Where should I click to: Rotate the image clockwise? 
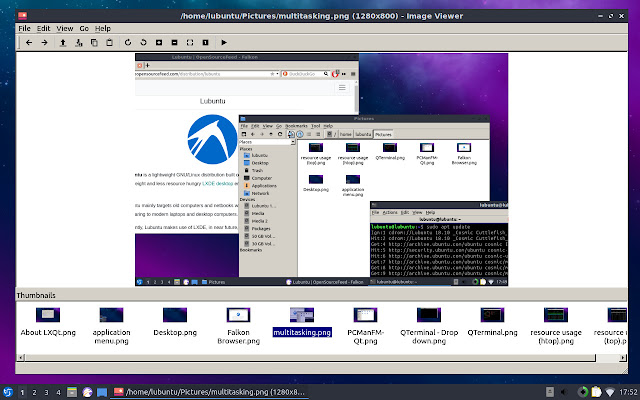click(x=128, y=42)
